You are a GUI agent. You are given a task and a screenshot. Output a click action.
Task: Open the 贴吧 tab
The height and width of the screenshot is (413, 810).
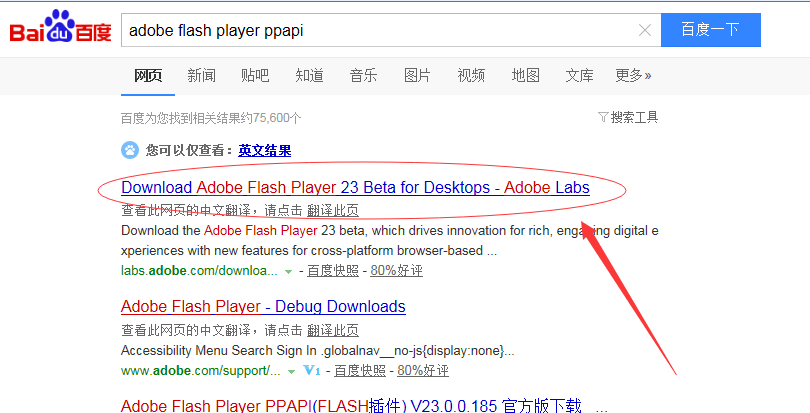coord(255,75)
